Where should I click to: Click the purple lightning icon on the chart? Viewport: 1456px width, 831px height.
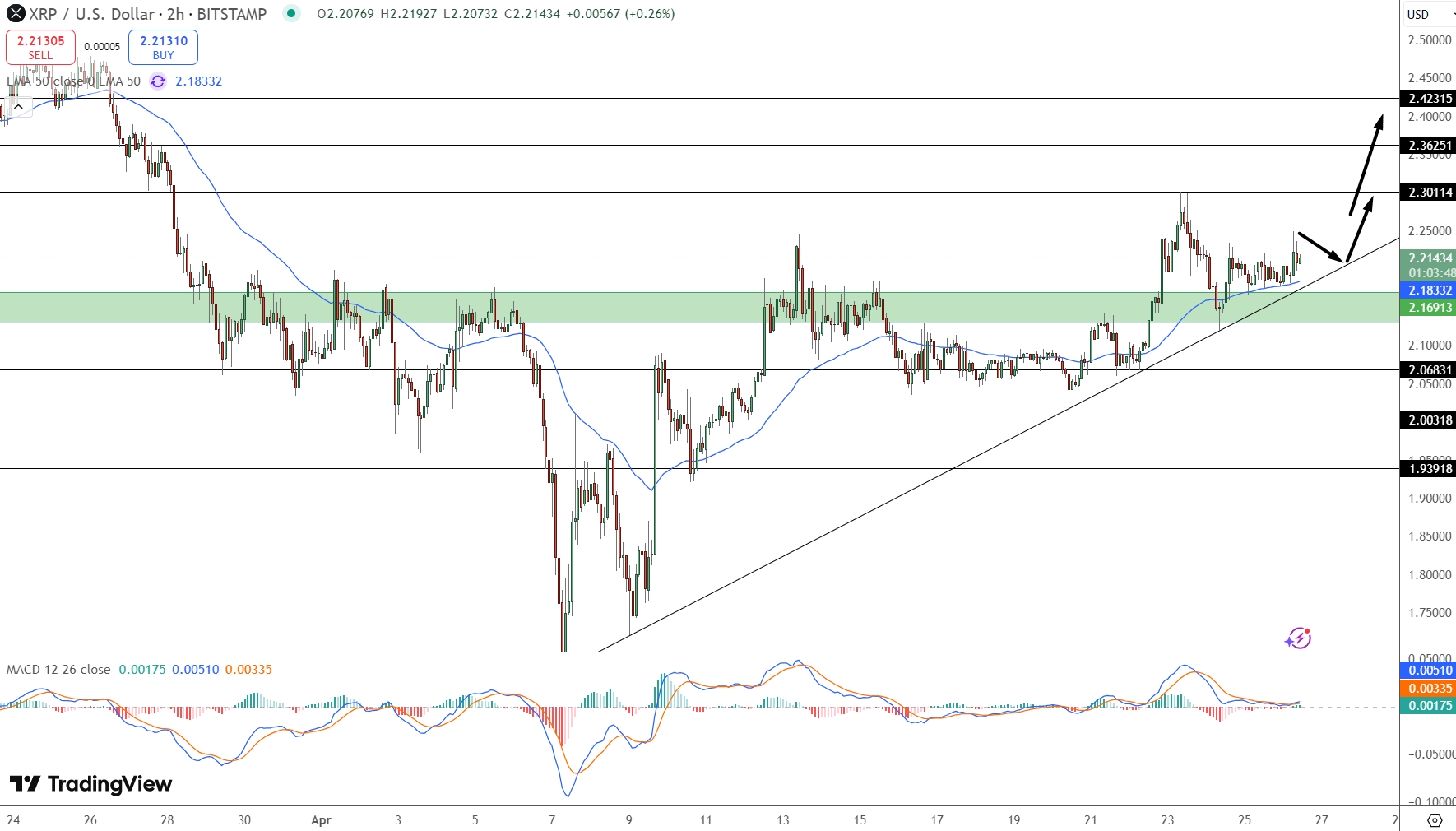click(x=1299, y=638)
